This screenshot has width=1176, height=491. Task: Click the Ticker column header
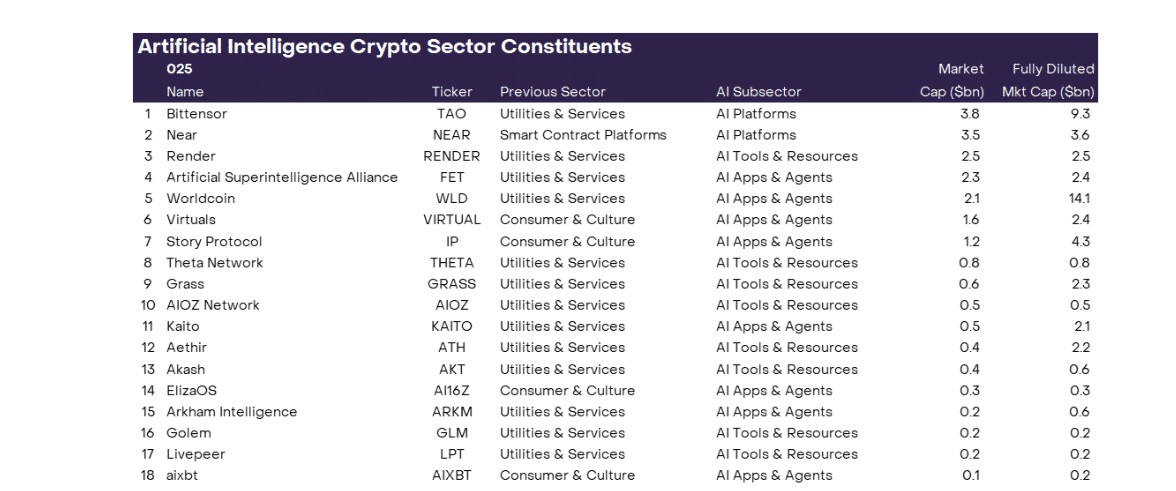tap(452, 92)
